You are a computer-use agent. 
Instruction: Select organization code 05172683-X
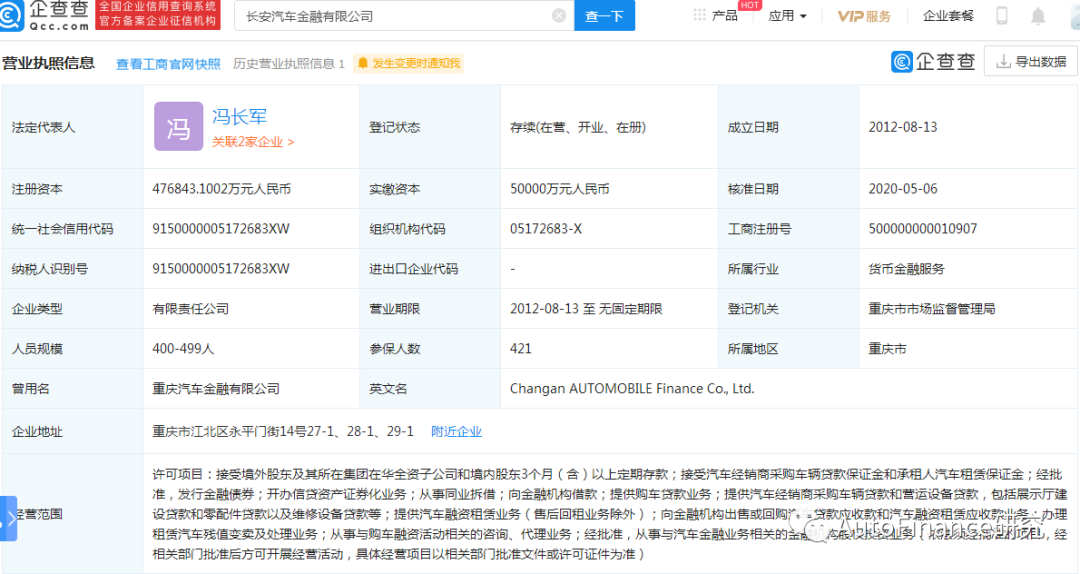click(x=546, y=229)
